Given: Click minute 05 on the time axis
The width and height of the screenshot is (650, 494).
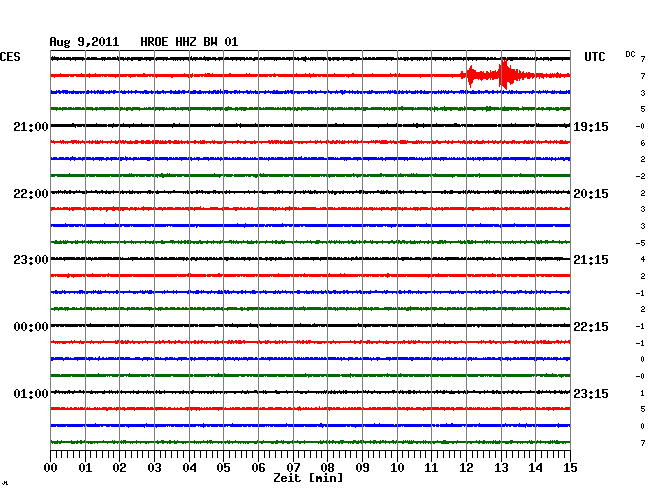Looking at the screenshot, I should point(223,468).
